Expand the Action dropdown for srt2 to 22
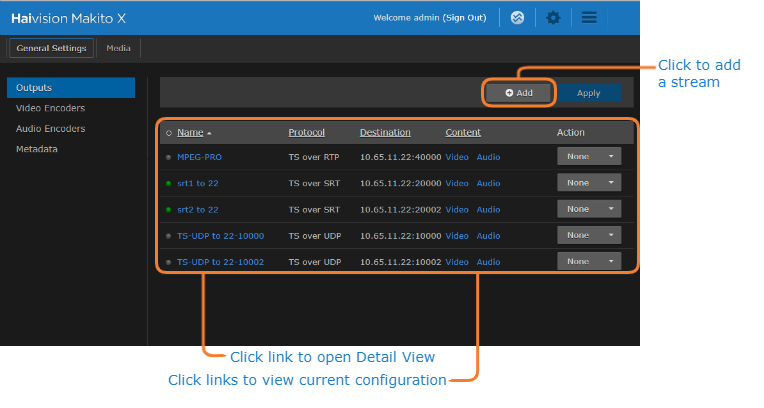Image resolution: width=764 pixels, height=408 pixels. click(588, 209)
